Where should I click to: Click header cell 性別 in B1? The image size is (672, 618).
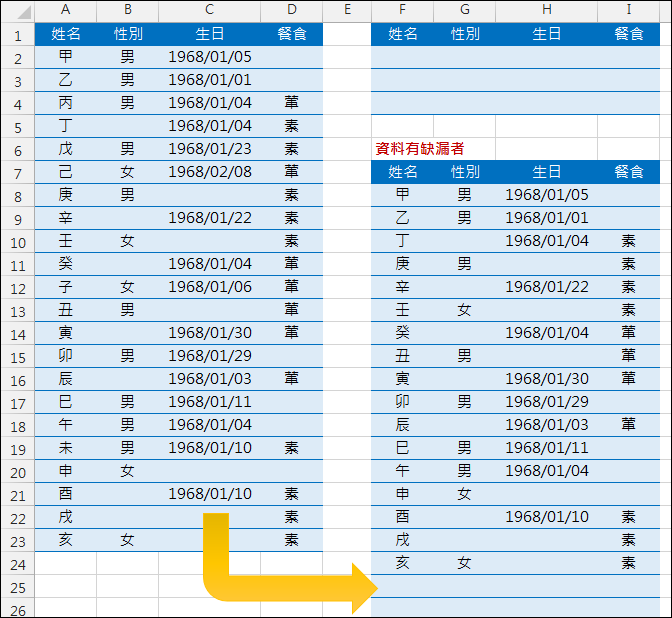(128, 34)
